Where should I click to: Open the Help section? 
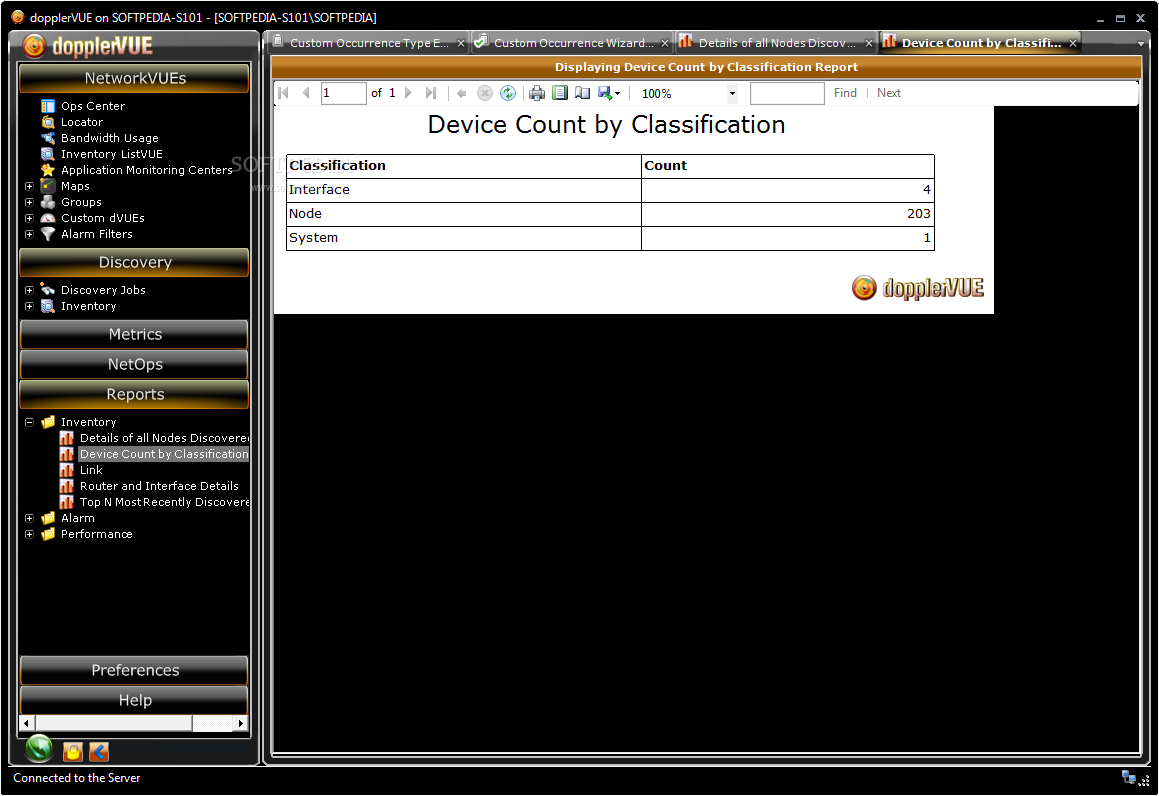tap(135, 700)
